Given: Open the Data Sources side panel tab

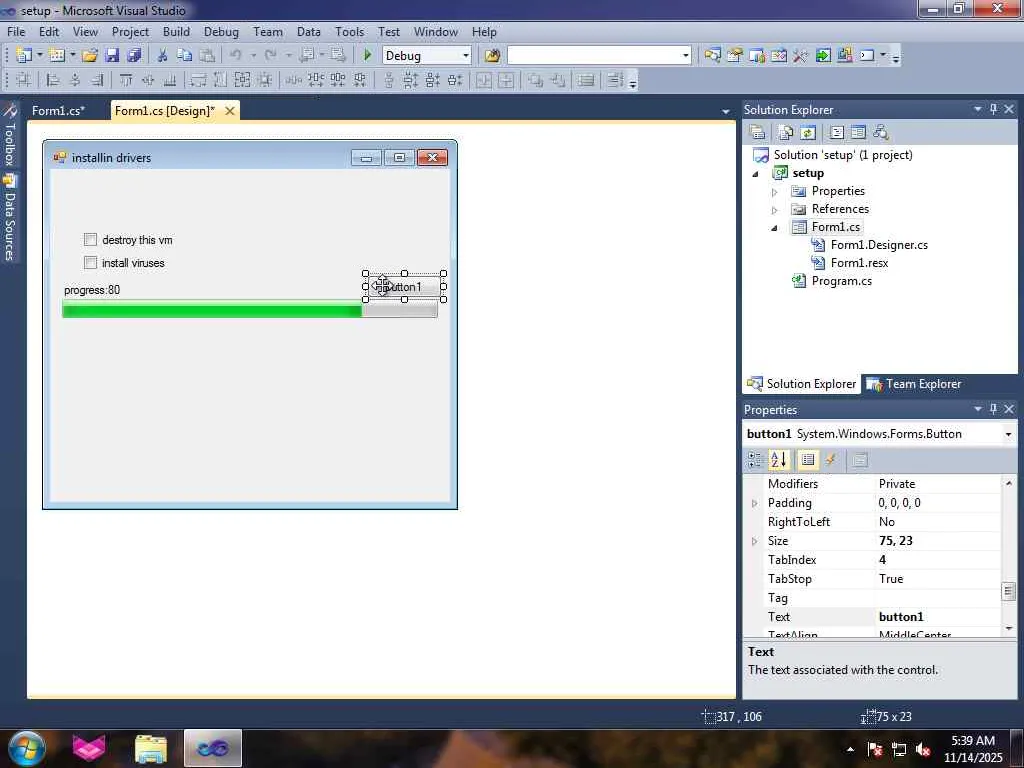Looking at the screenshot, I should point(10,219).
